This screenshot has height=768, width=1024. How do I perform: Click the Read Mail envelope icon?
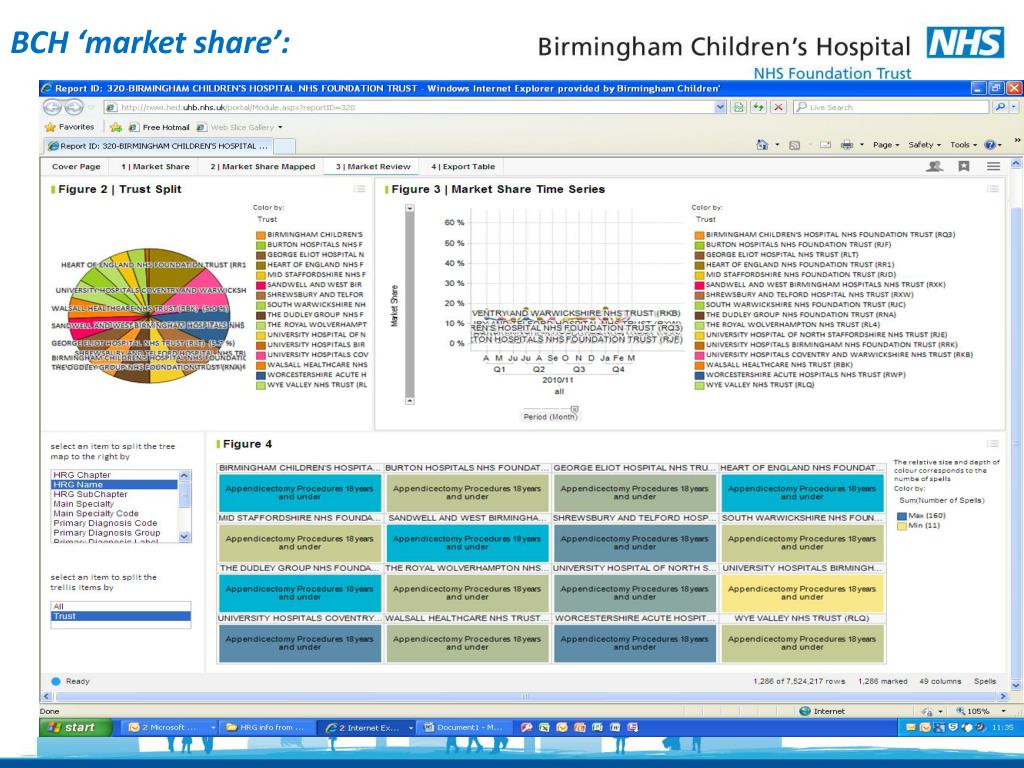click(x=825, y=145)
